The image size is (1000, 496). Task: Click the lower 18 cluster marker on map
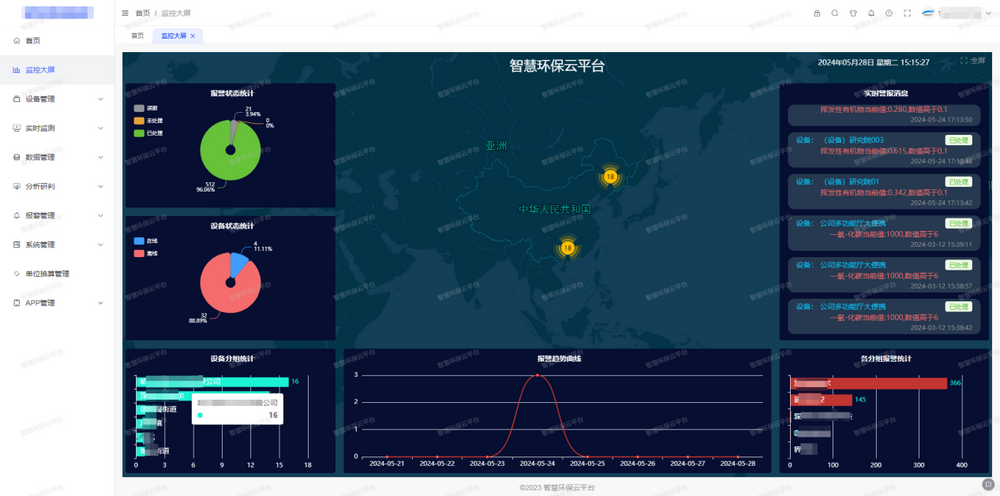[x=568, y=247]
